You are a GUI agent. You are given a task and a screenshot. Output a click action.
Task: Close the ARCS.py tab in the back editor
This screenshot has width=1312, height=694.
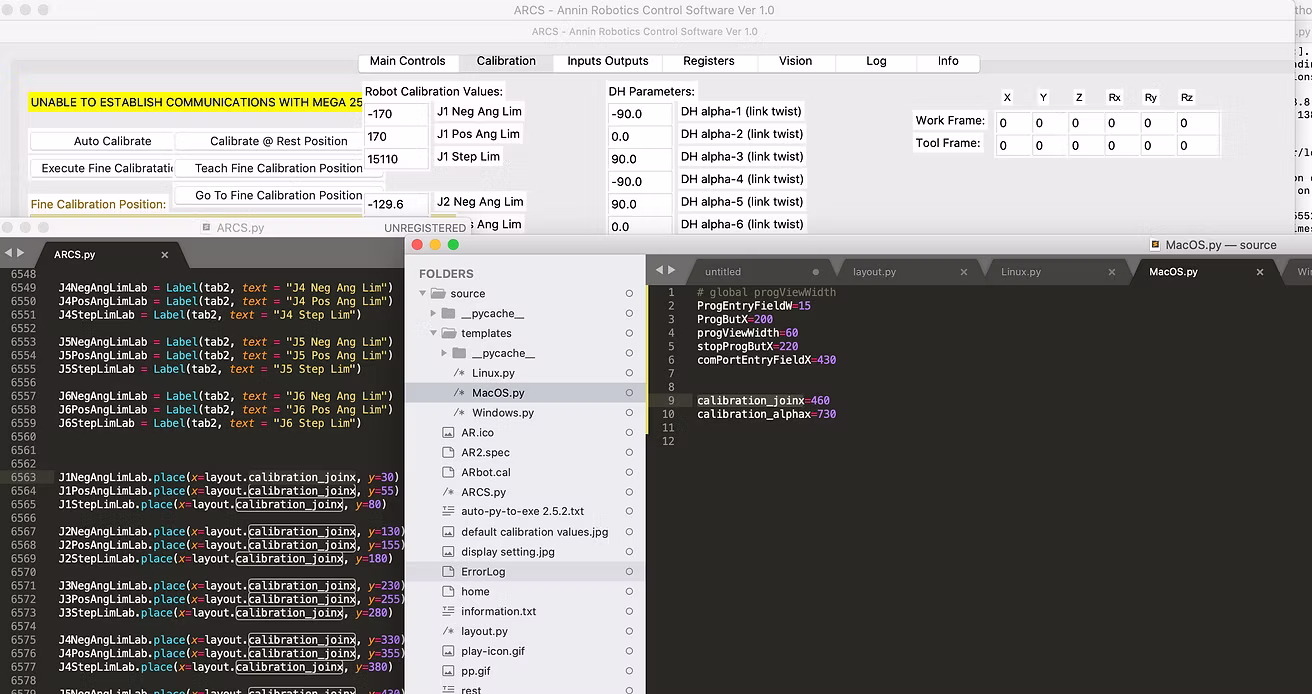click(x=165, y=255)
